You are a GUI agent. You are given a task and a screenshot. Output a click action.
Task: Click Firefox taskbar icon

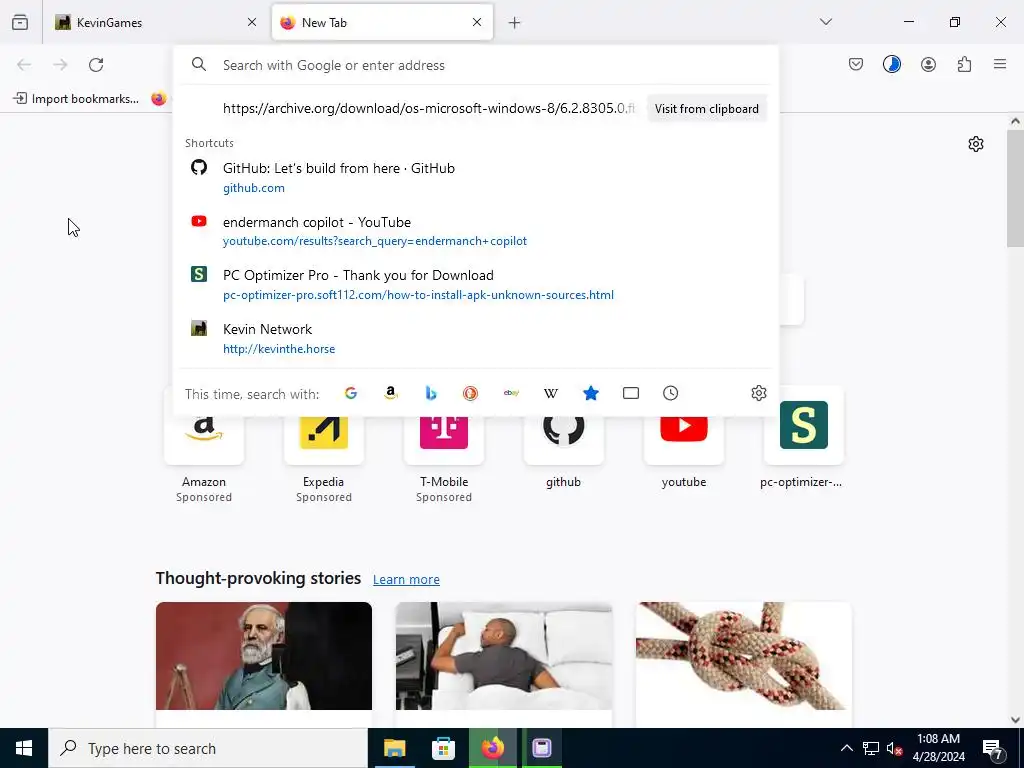tap(493, 748)
